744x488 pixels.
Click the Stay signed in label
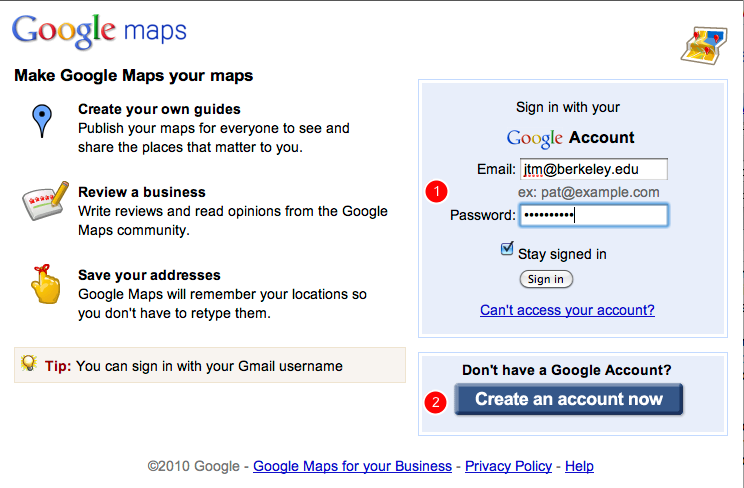tap(562, 254)
